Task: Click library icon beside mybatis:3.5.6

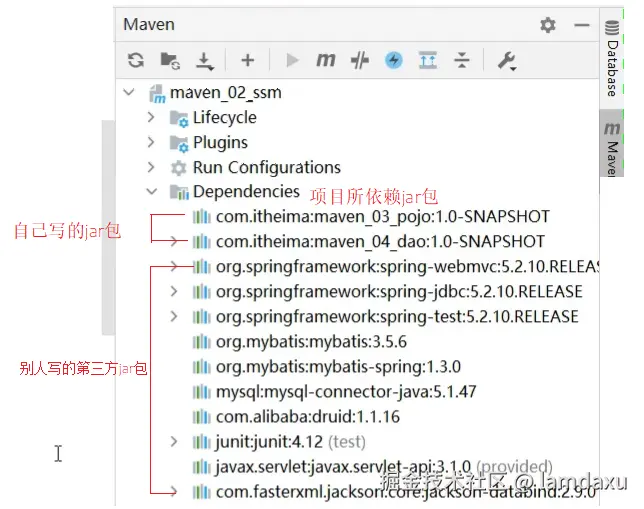Action: click(202, 342)
